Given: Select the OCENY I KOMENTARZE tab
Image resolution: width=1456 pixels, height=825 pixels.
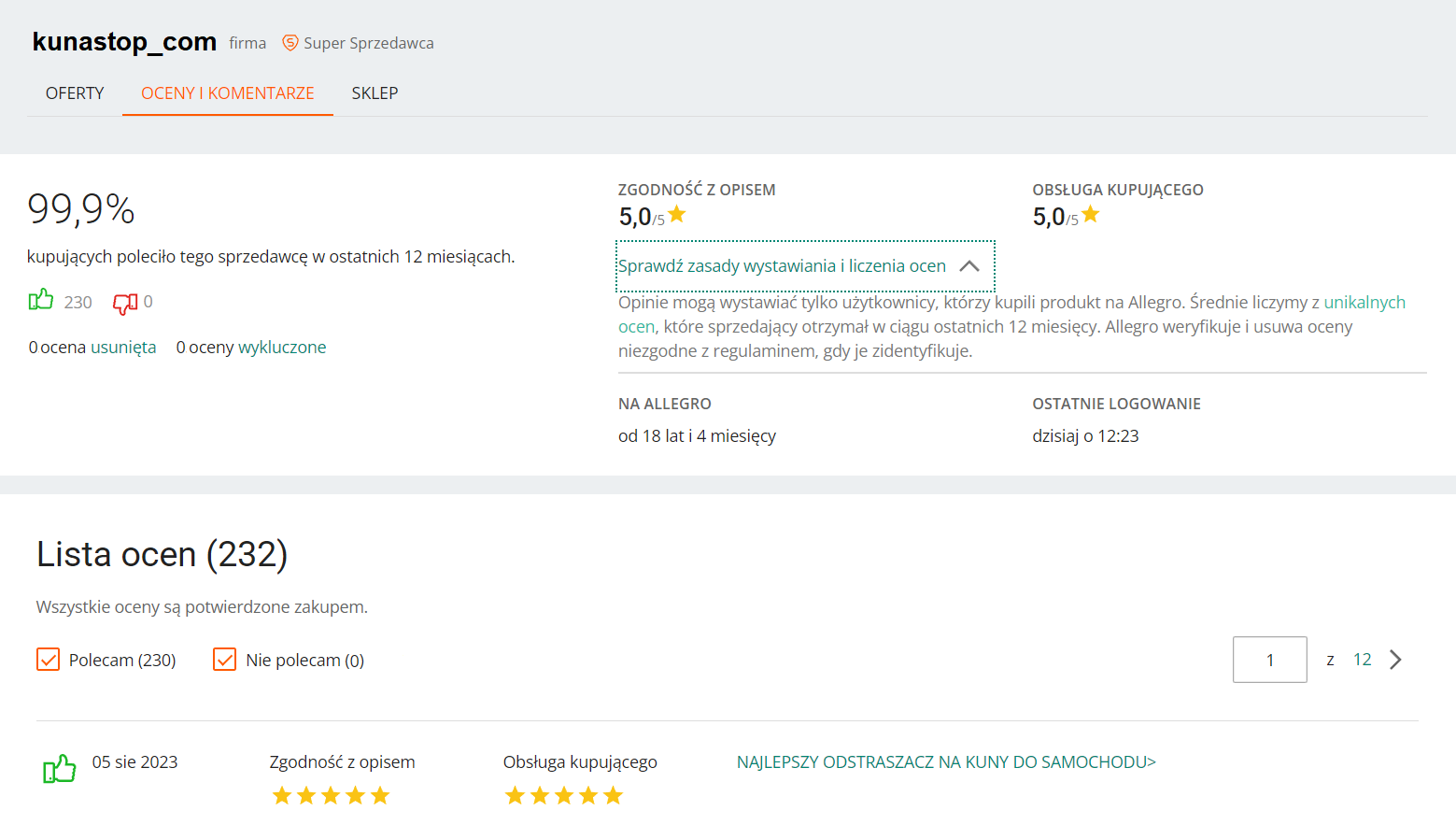Looking at the screenshot, I should coord(227,93).
